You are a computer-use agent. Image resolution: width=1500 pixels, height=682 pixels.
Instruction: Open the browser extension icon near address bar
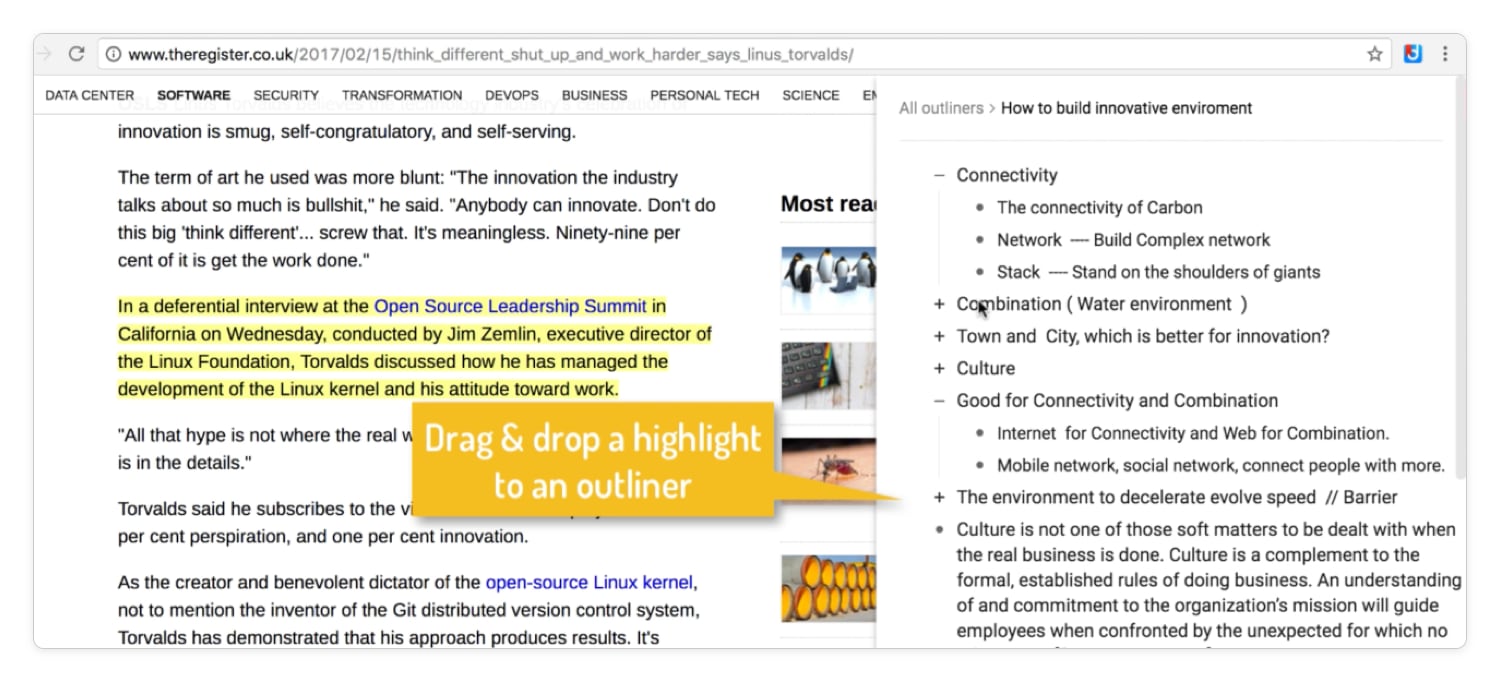(1412, 54)
